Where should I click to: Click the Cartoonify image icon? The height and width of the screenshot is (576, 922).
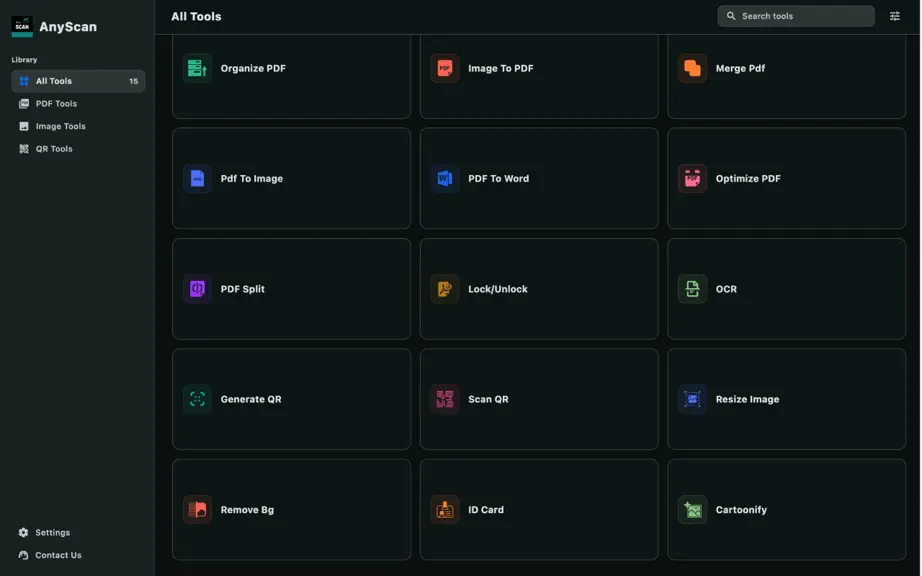[x=692, y=510]
